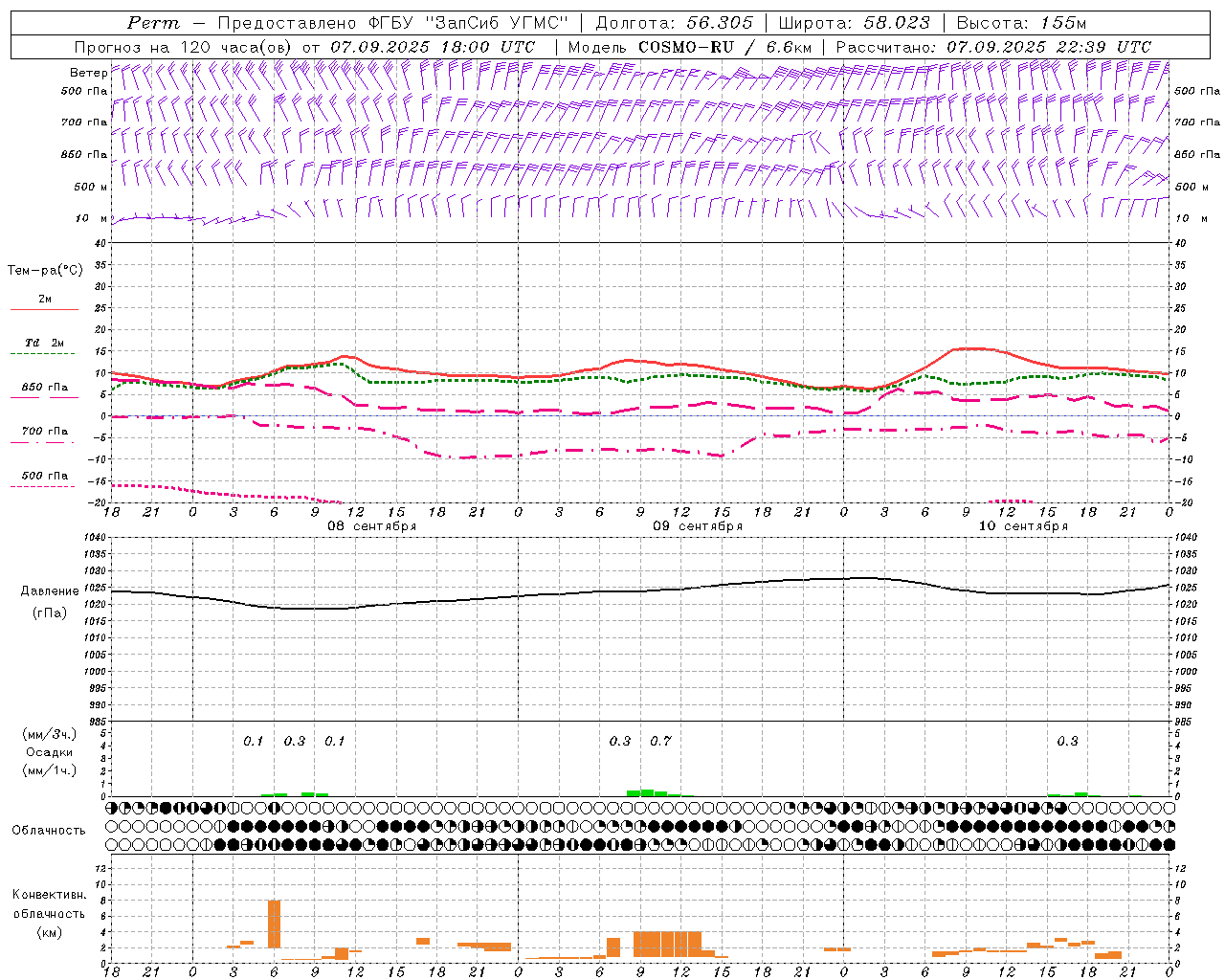1225x980 pixels.
Task: Click the "10 м" wind level label on right
Action: pos(1191,218)
